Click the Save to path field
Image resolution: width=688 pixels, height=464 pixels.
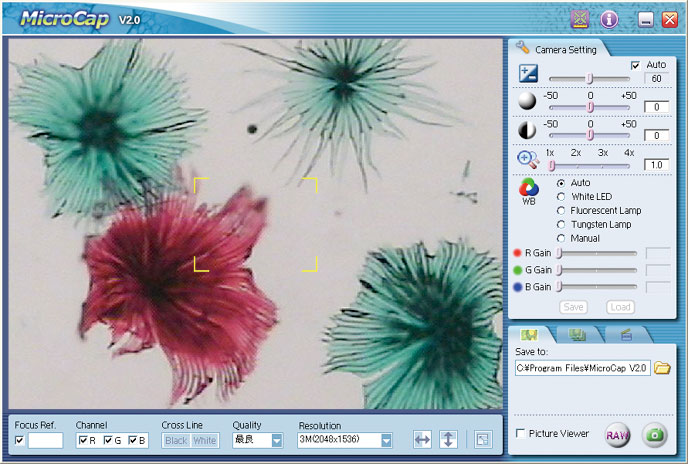pos(582,369)
